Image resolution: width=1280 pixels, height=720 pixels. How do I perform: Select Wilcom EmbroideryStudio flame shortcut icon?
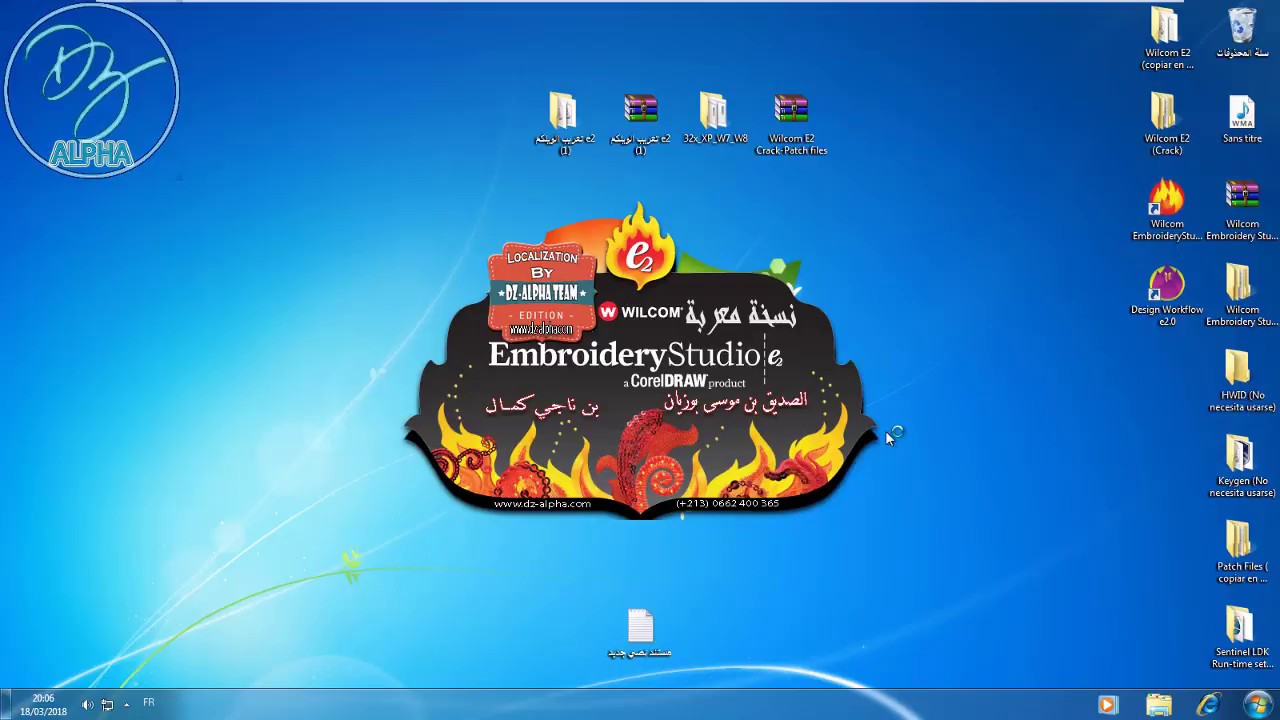pos(1167,209)
